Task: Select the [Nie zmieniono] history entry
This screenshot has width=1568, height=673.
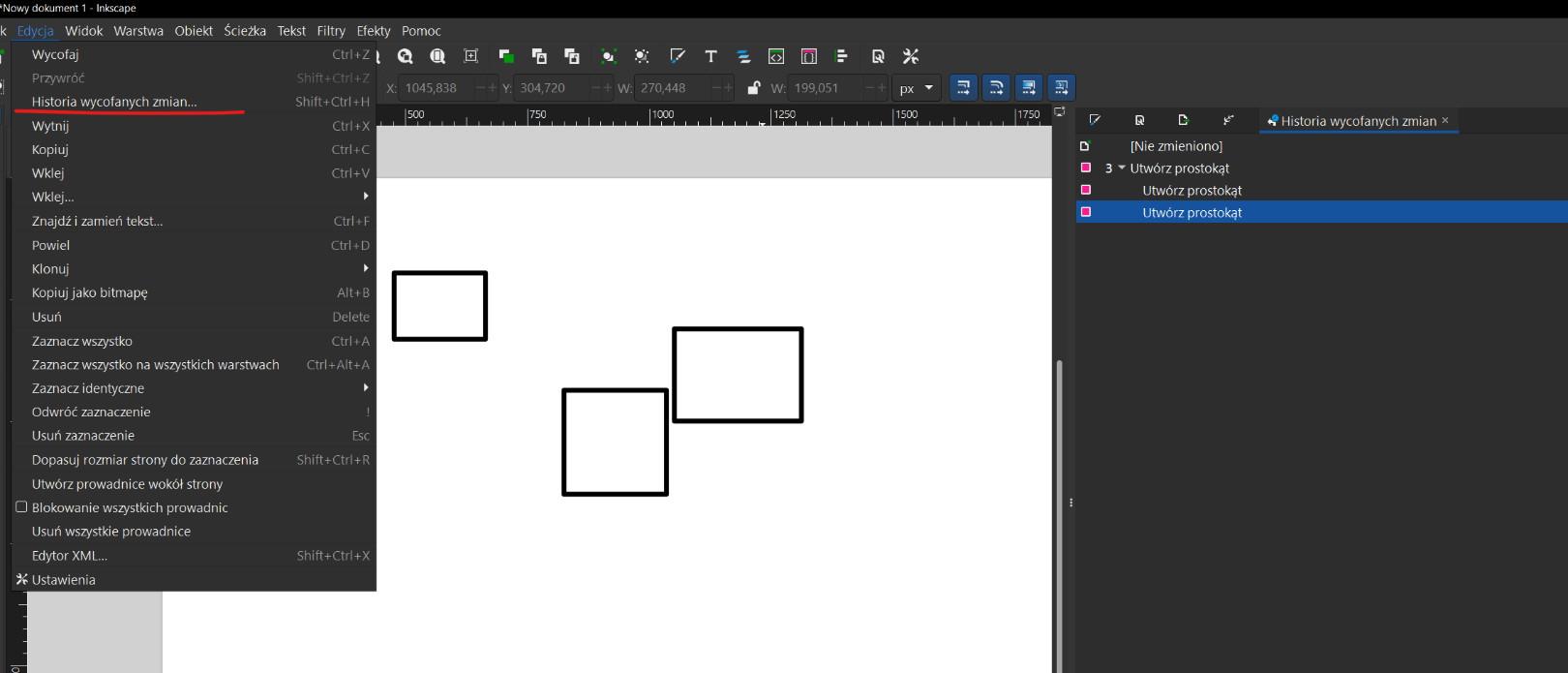Action: 1176,146
